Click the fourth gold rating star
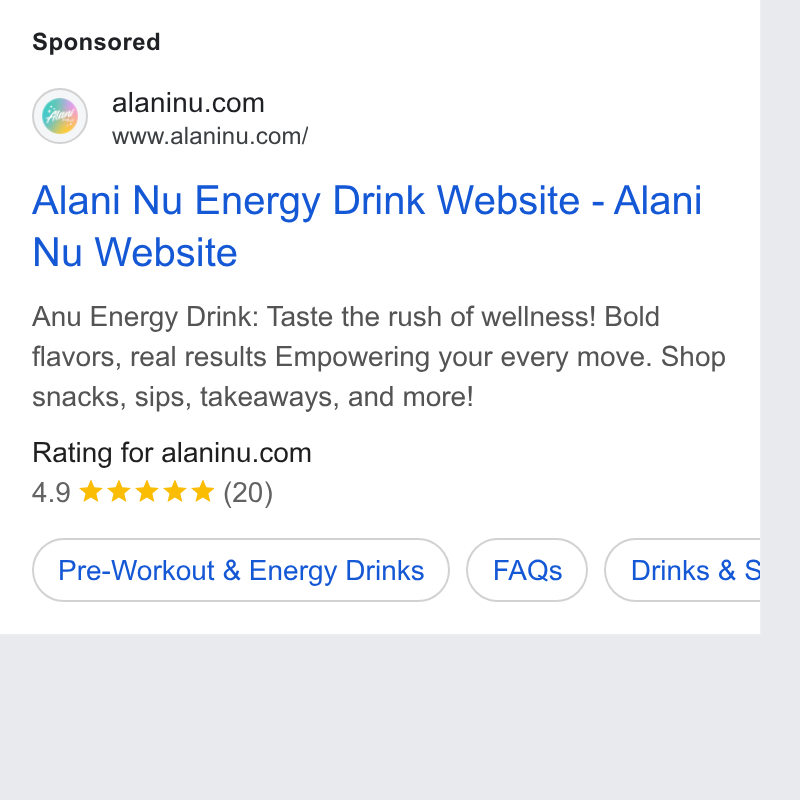Image resolution: width=800 pixels, height=800 pixels. pos(175,492)
